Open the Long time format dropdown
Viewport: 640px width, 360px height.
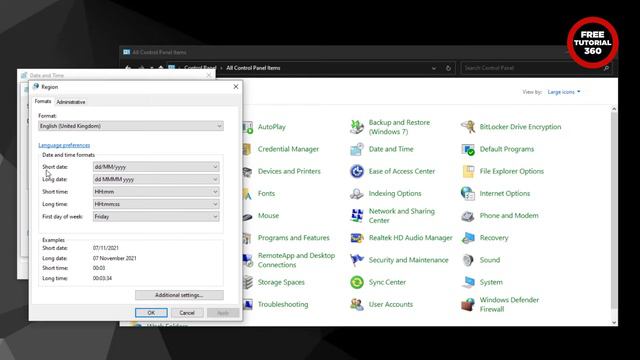pyautogui.click(x=156, y=204)
